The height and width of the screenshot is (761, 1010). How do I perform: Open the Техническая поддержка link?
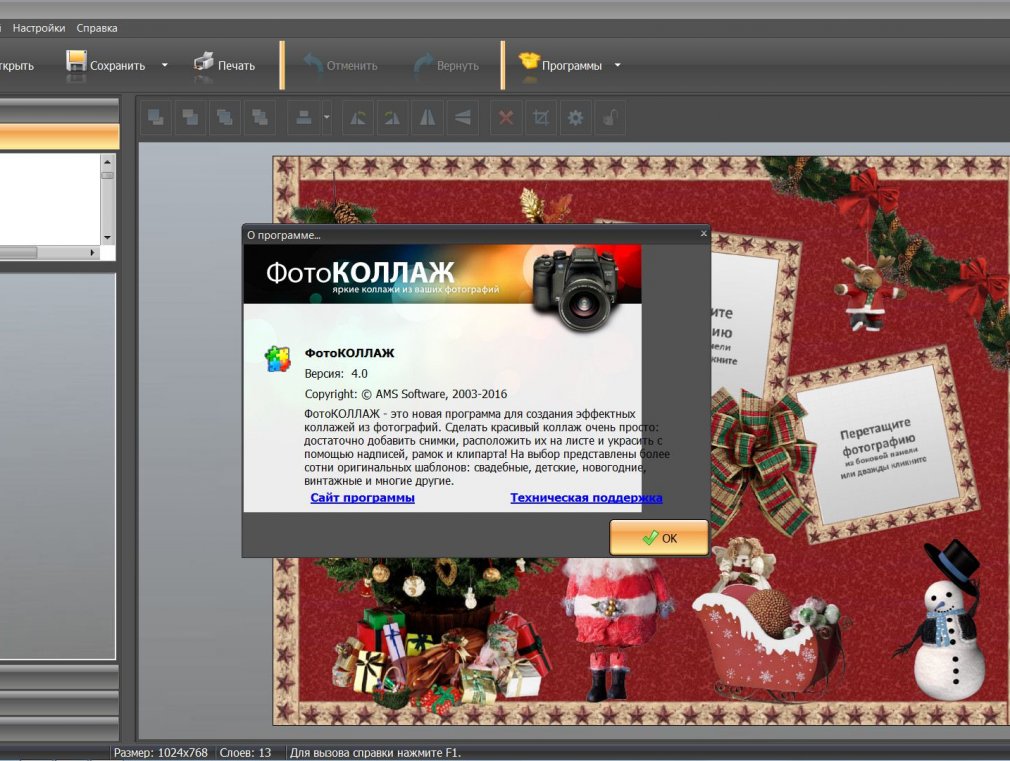click(586, 497)
